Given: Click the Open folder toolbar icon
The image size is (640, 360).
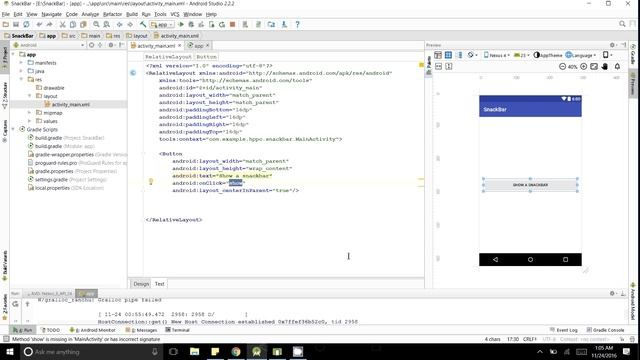Looking at the screenshot, I should [x=6, y=24].
